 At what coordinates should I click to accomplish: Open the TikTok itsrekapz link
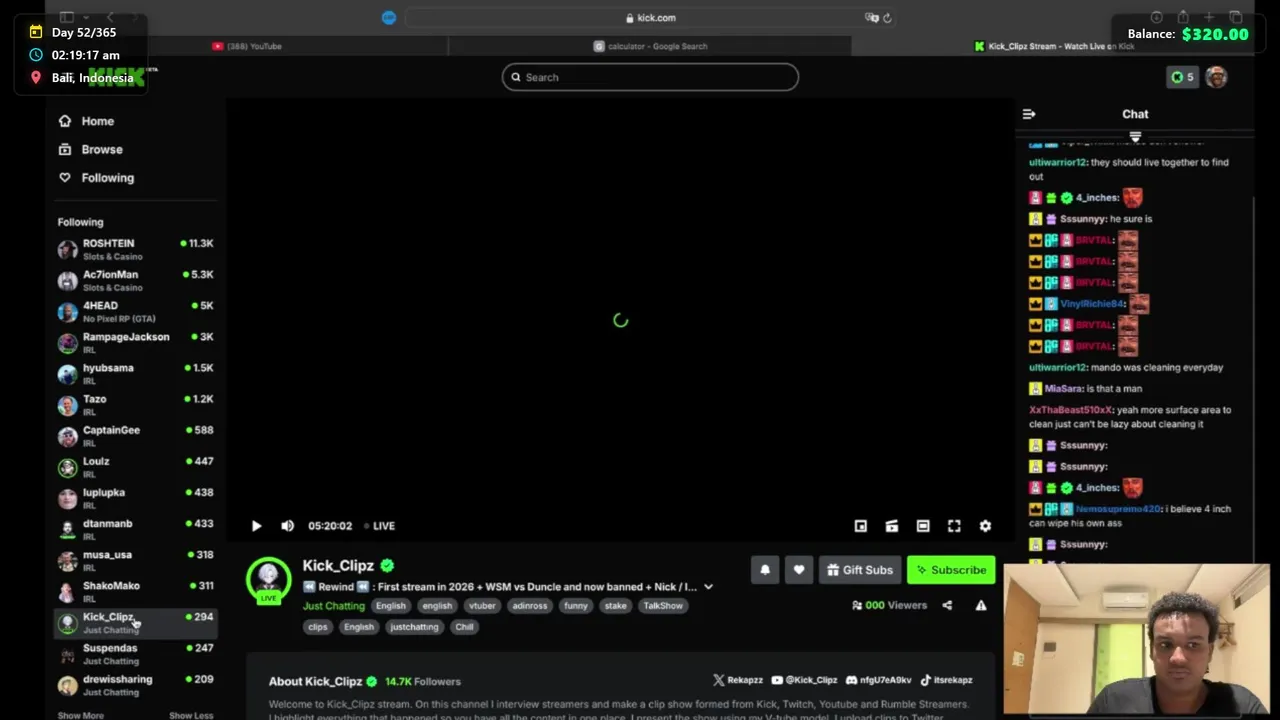pos(946,680)
